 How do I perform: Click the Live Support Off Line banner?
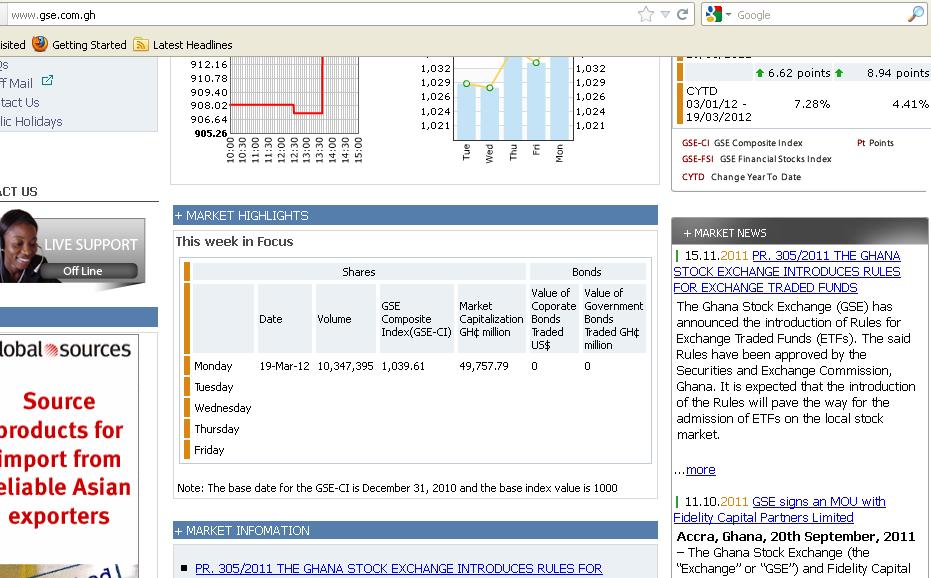point(72,248)
